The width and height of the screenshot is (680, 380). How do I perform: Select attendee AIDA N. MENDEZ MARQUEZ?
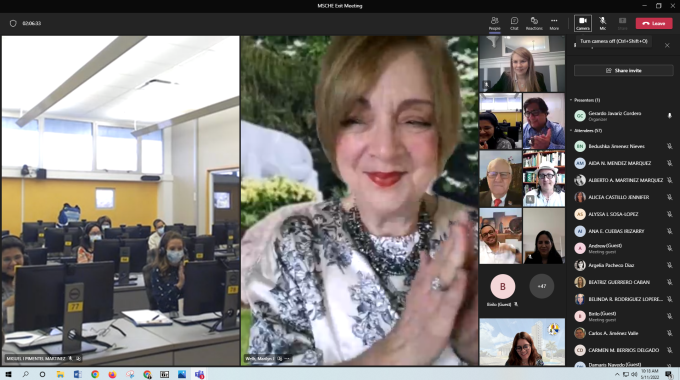tap(623, 163)
